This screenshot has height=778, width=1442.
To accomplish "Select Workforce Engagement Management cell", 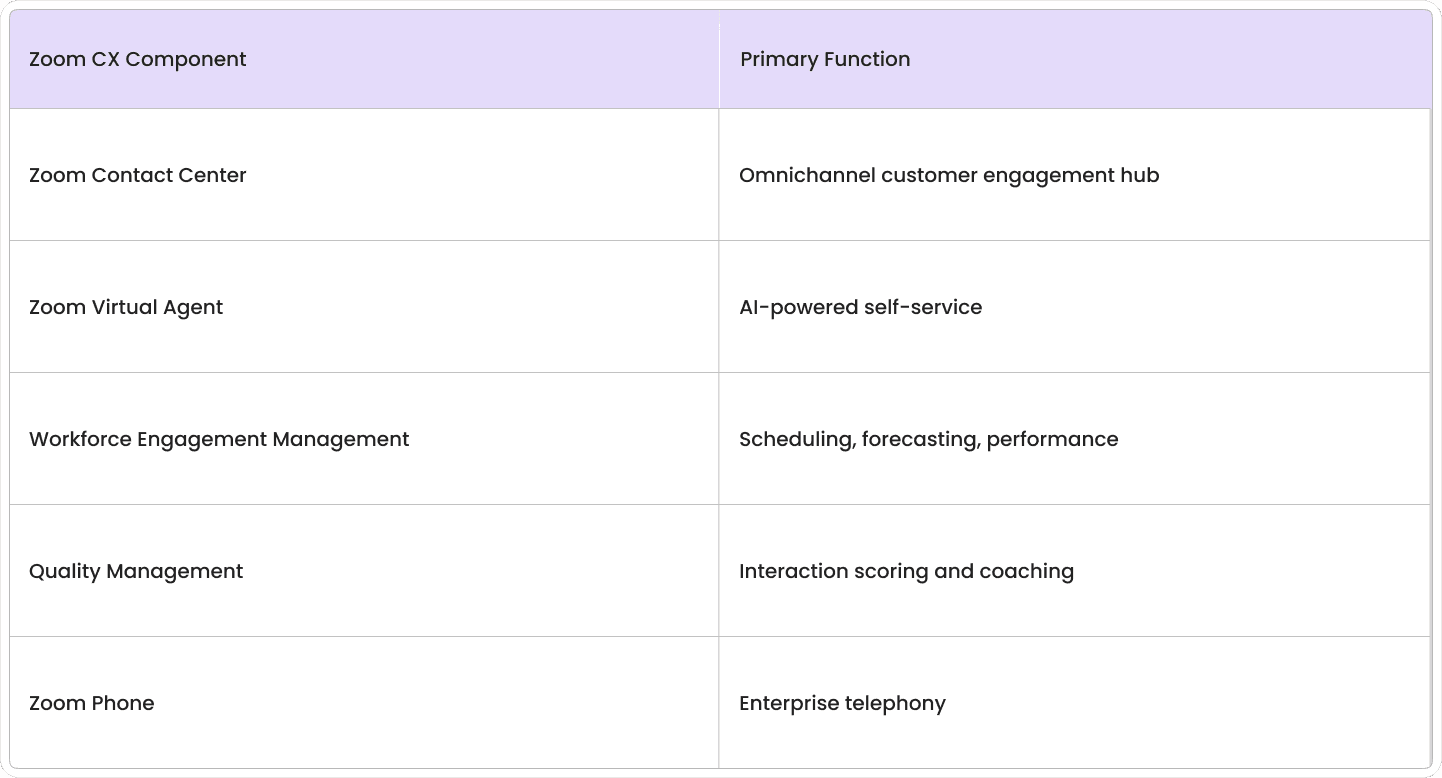I will [364, 439].
